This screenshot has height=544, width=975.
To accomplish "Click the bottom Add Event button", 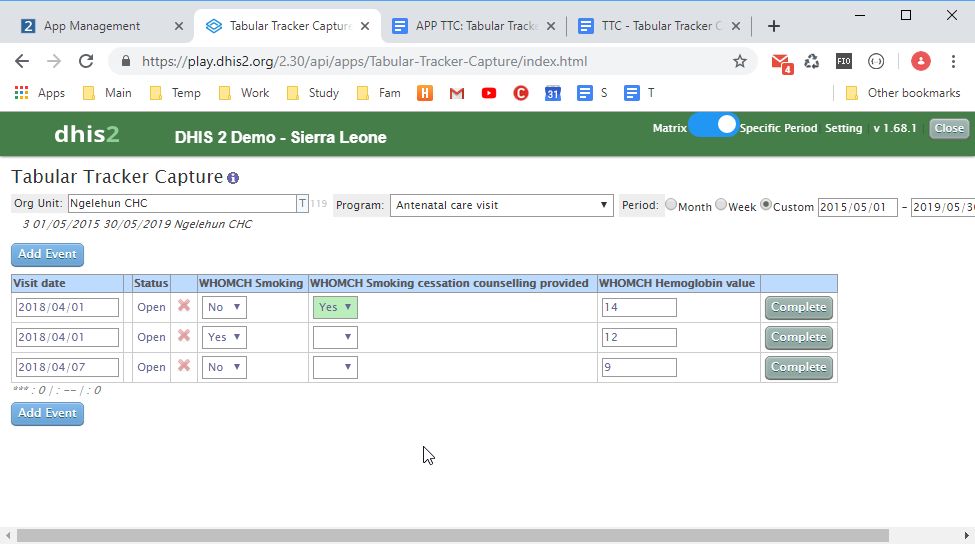I will (47, 413).
